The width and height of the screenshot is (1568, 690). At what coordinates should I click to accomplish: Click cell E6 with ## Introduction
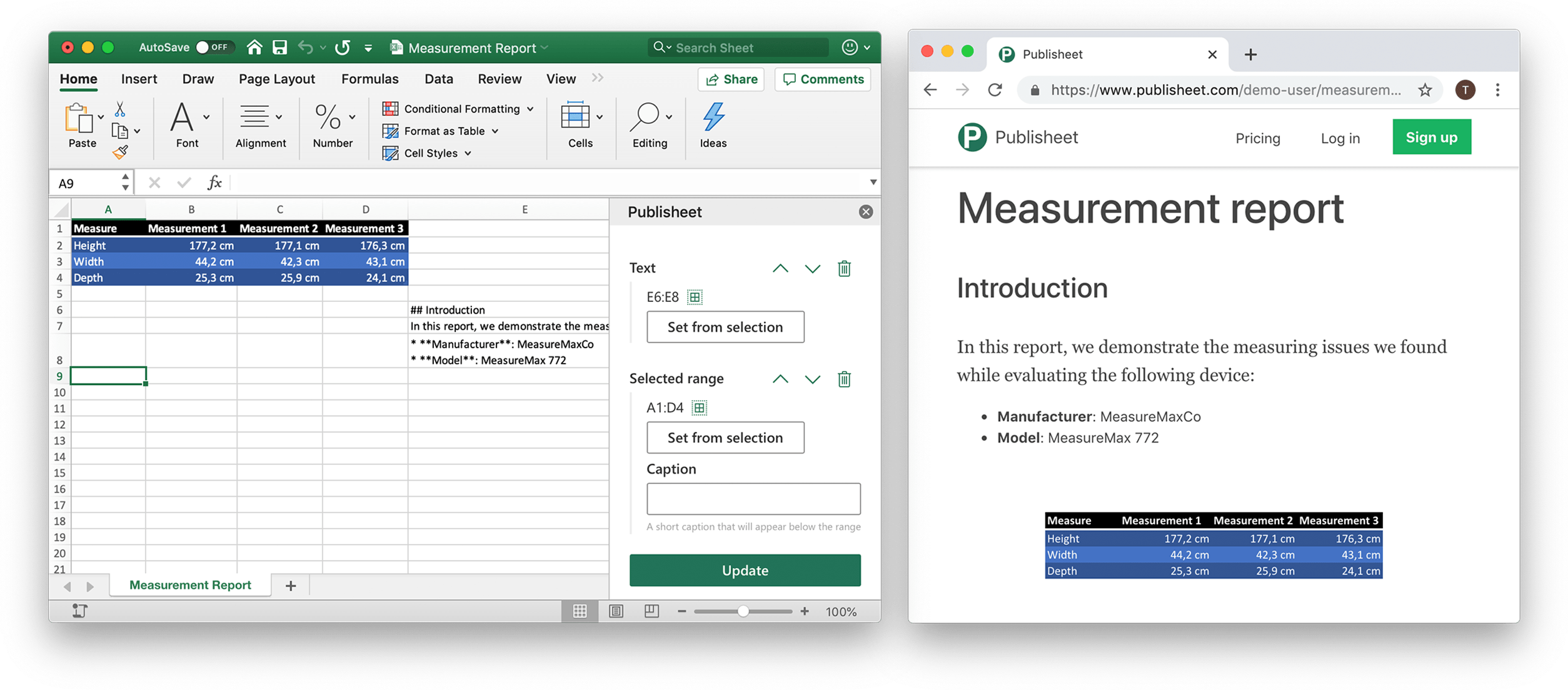(508, 310)
